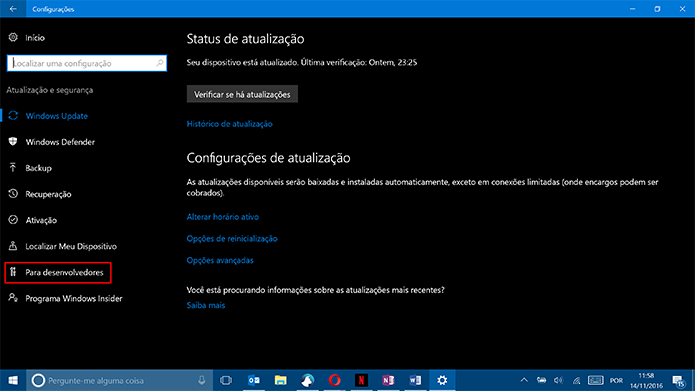Launch the Opera browser from taskbar
The height and width of the screenshot is (391, 695).
(x=335, y=380)
